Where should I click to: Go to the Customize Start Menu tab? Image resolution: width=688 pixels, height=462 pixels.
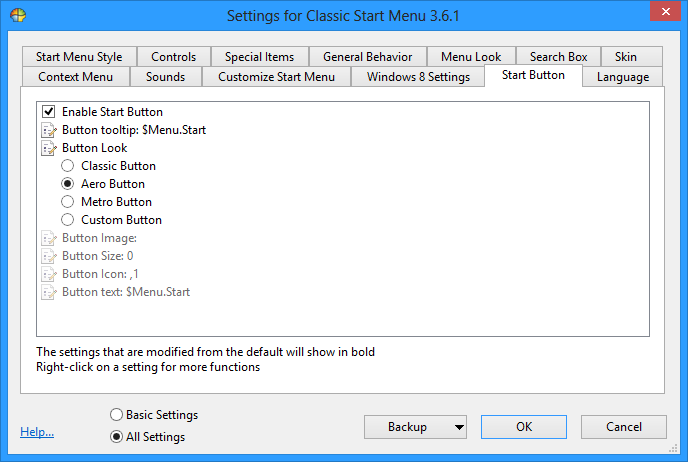coord(276,77)
